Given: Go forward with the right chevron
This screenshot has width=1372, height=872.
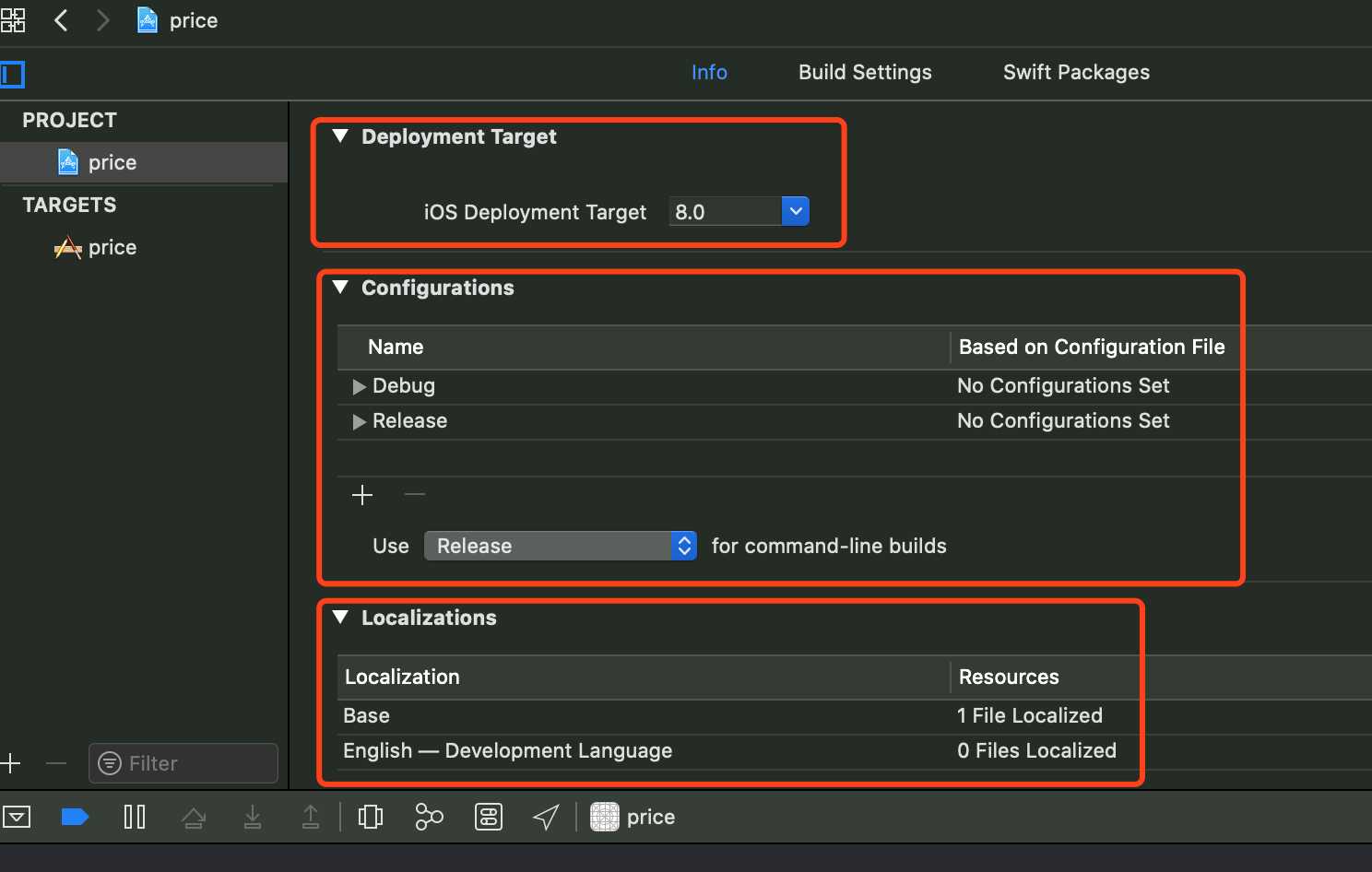Looking at the screenshot, I should (x=102, y=20).
